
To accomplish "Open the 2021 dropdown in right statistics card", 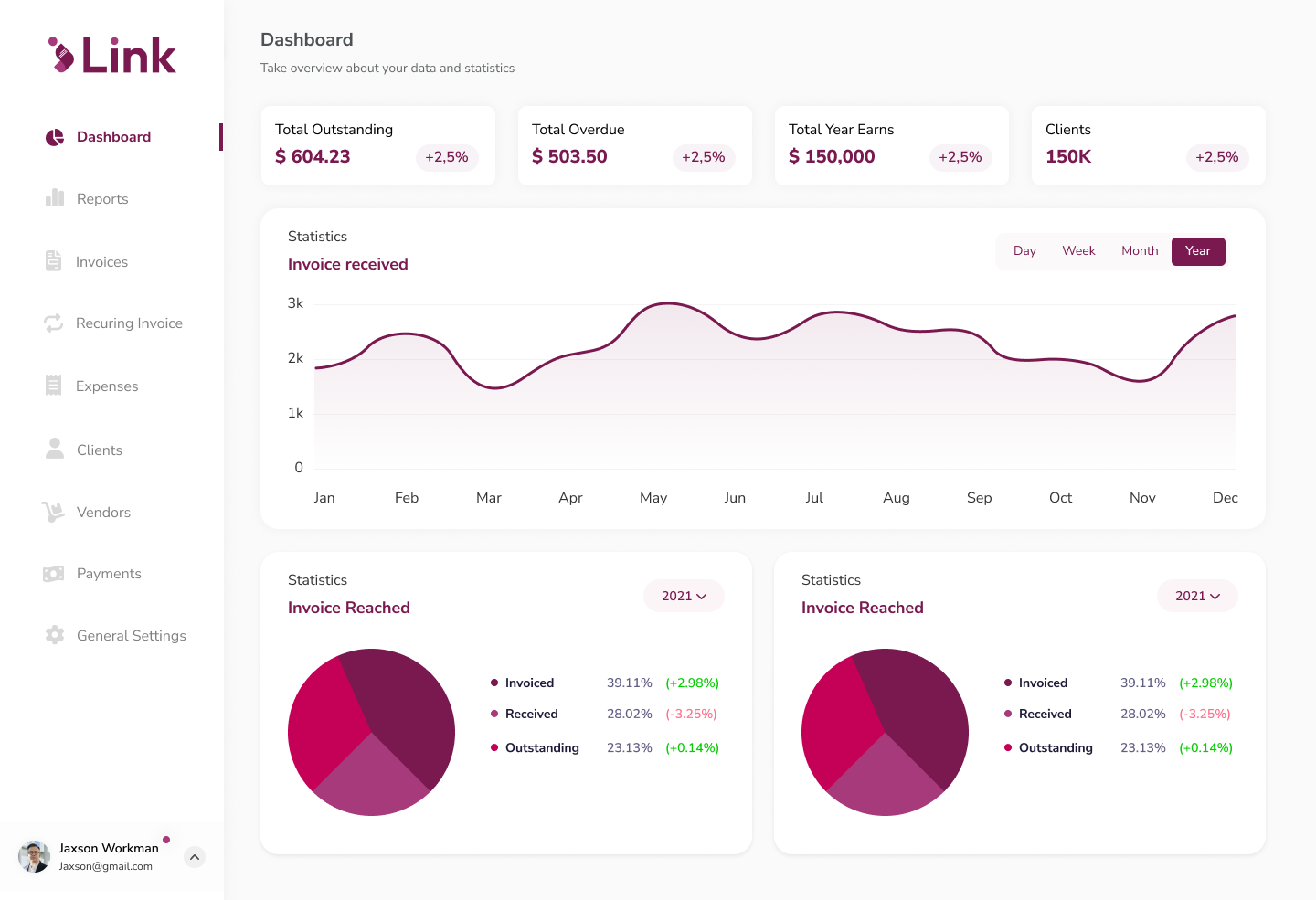I will pyautogui.click(x=1197, y=596).
